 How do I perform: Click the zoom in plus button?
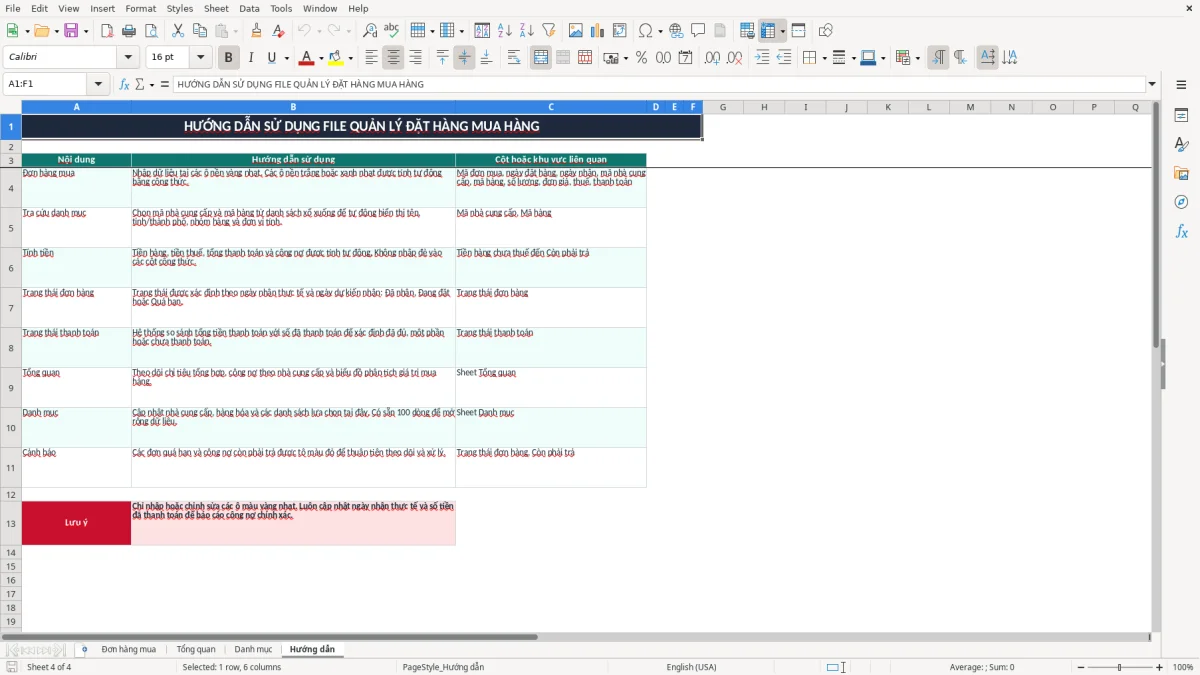coord(1160,667)
